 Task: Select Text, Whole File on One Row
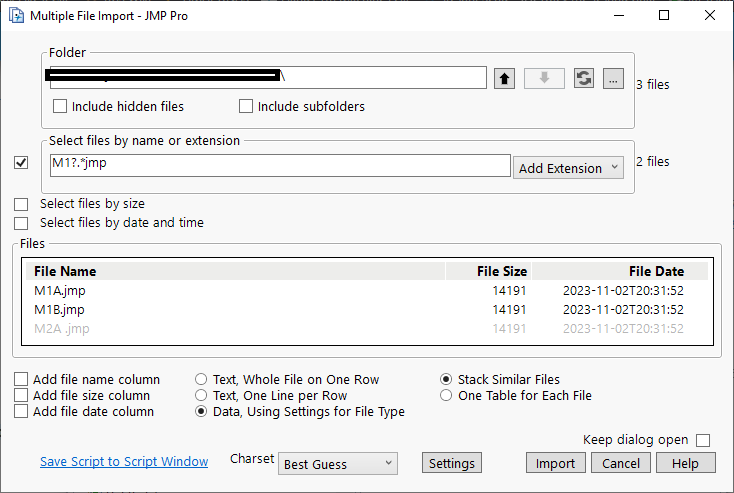202,380
